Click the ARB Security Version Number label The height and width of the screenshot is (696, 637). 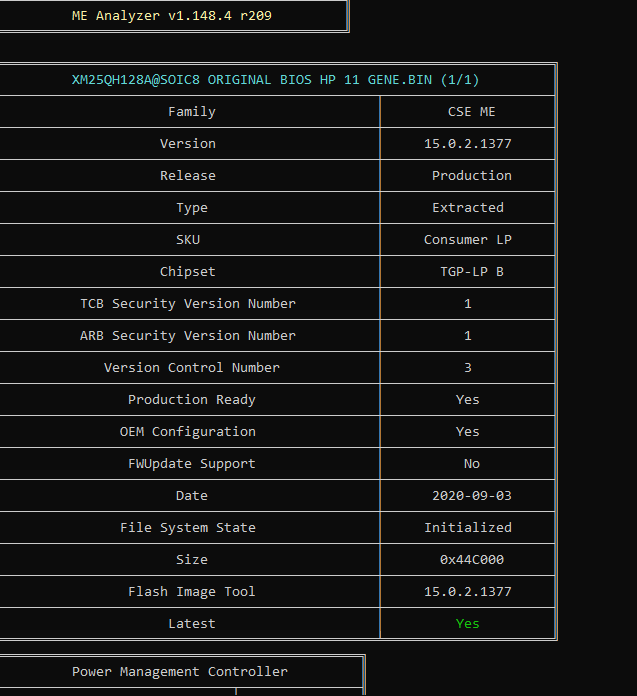(188, 336)
